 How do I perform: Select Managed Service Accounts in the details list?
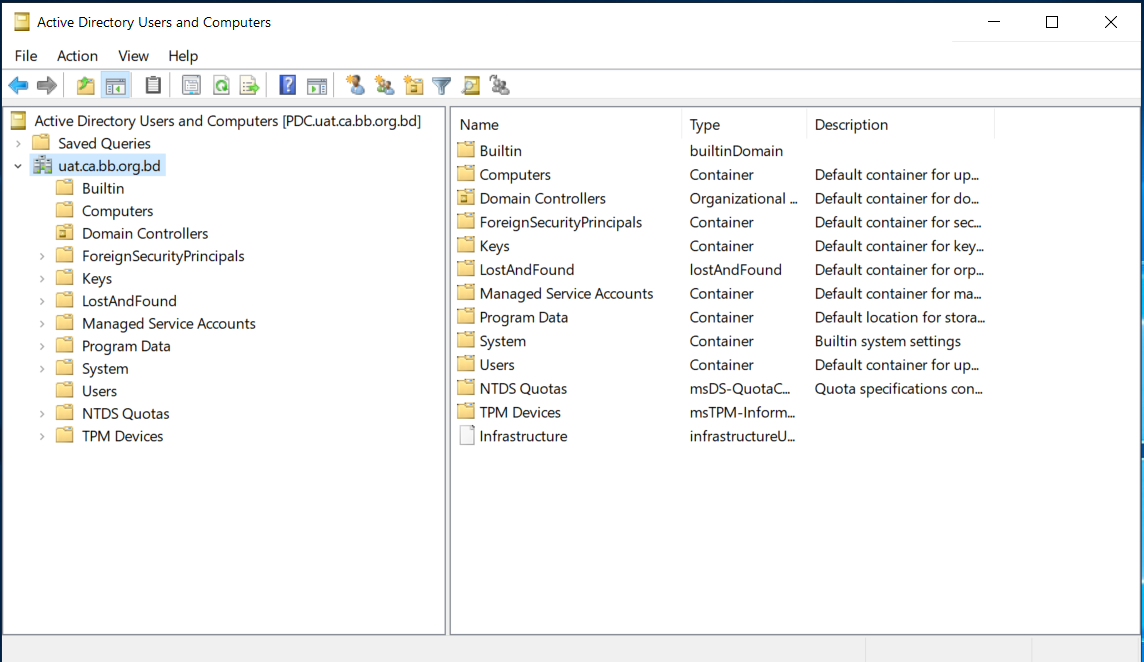[566, 293]
